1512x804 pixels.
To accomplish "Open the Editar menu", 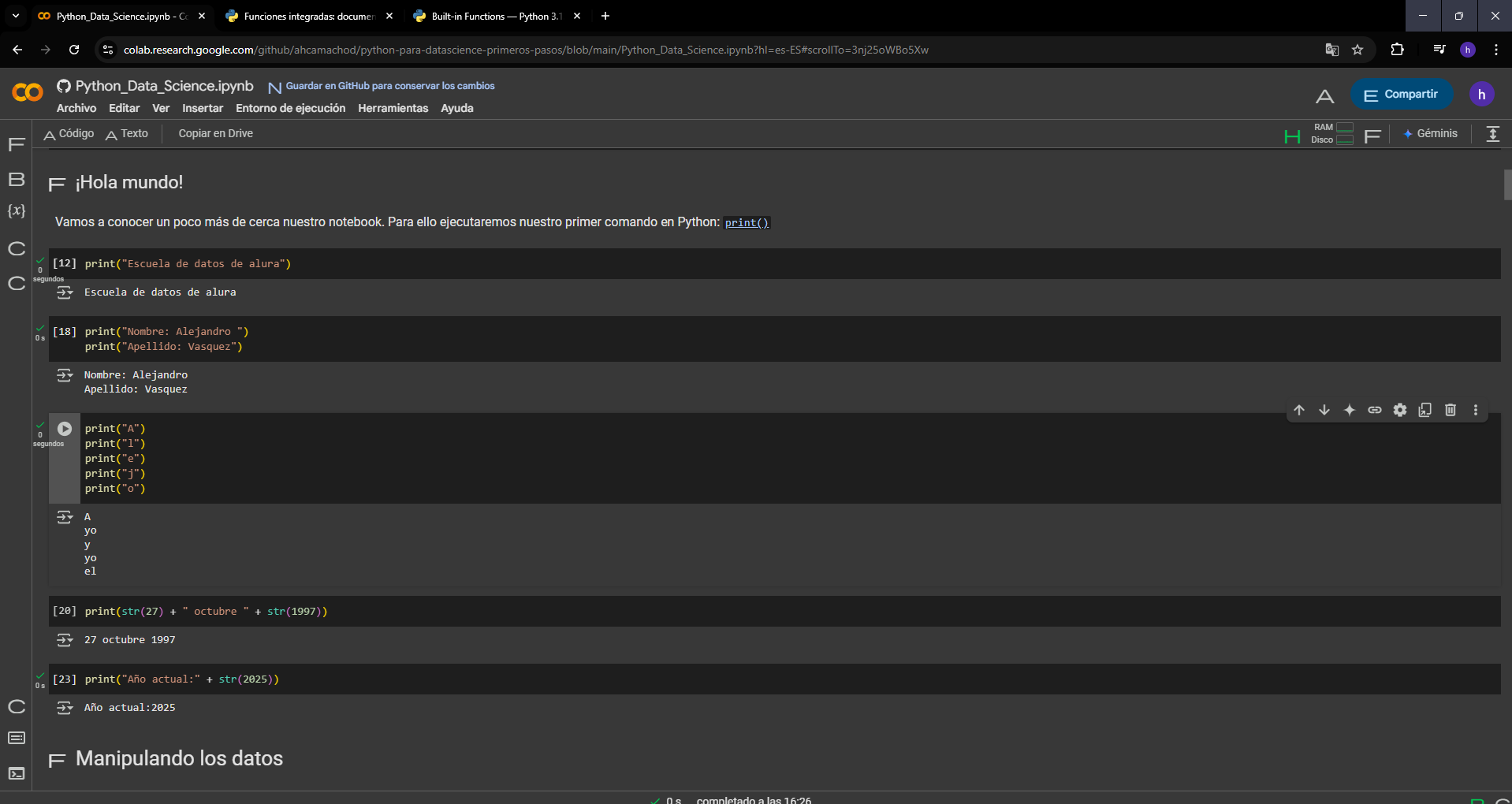I will [124, 109].
